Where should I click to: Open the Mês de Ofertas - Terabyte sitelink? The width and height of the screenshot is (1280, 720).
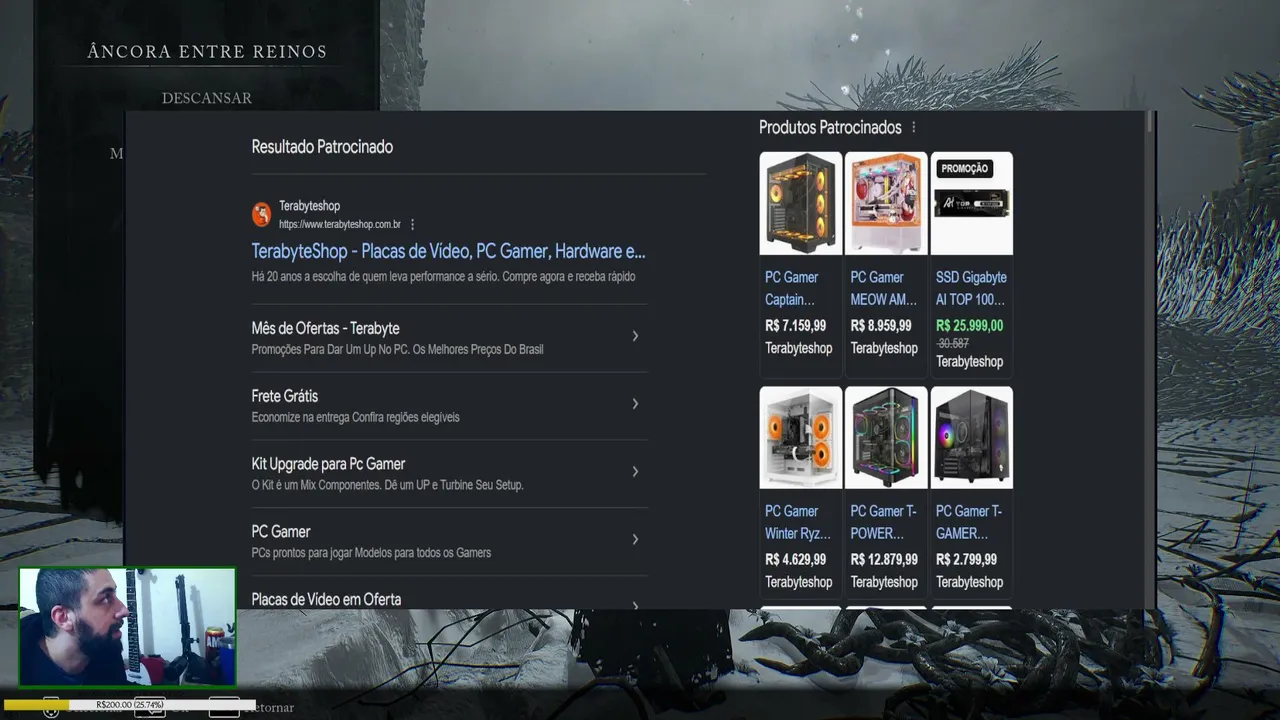[x=325, y=328]
